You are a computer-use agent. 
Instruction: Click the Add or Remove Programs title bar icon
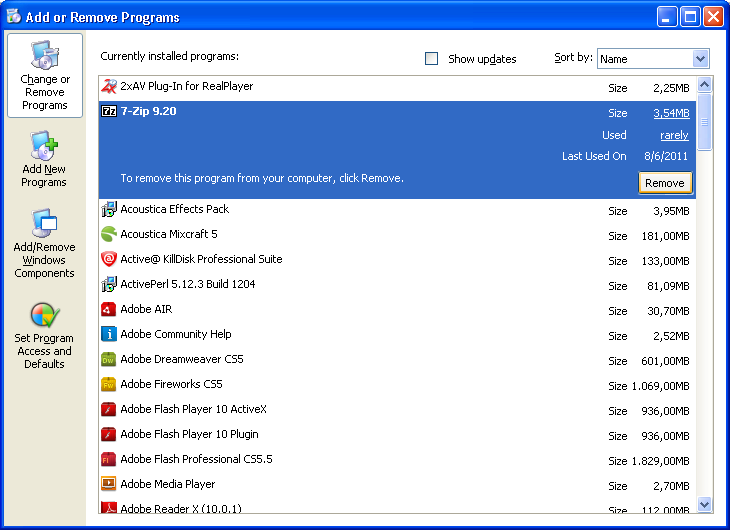[x=14, y=17]
